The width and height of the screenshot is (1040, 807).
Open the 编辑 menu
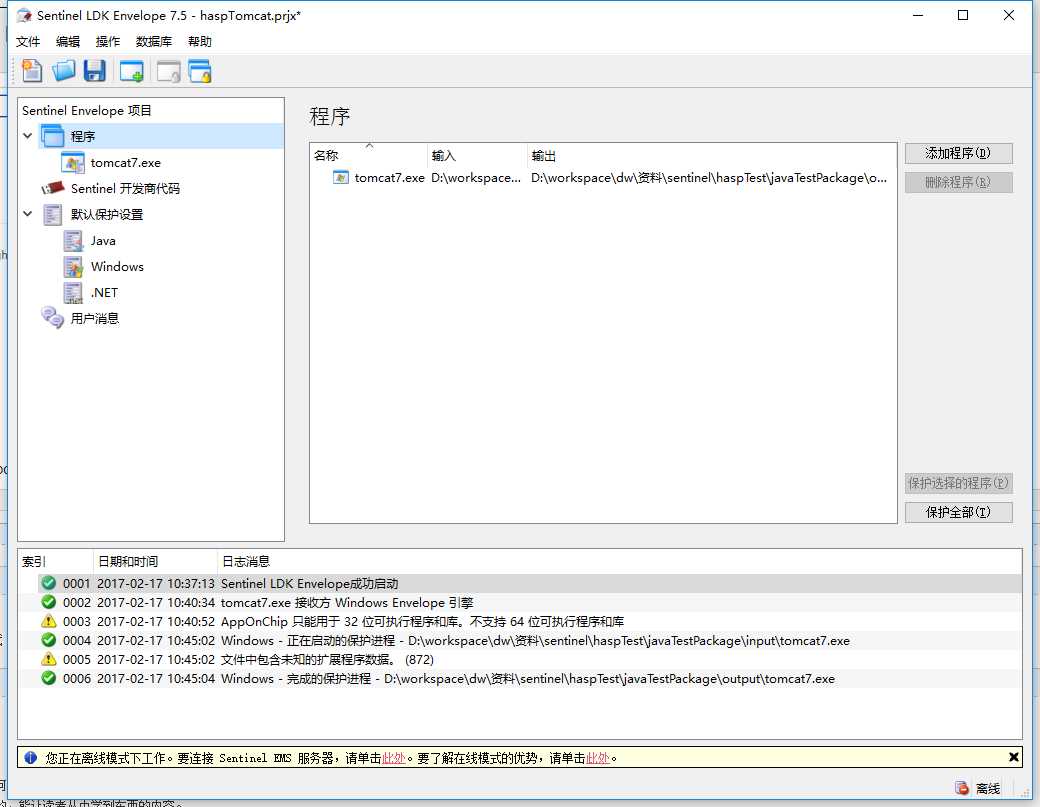tap(68, 41)
